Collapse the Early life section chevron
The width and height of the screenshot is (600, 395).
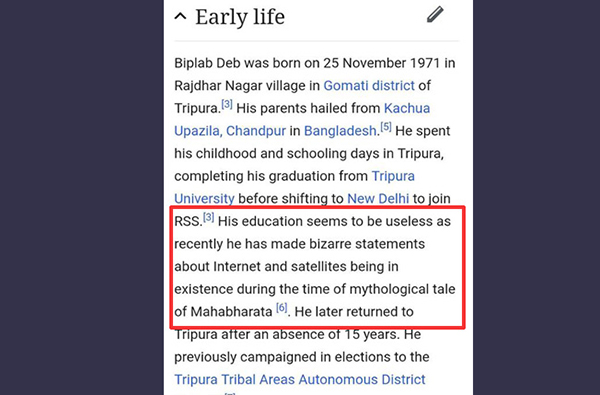(x=181, y=16)
